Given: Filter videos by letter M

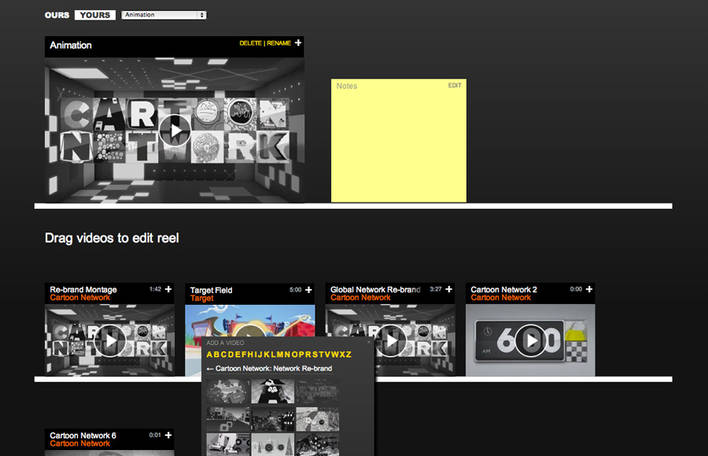Looking at the screenshot, I should (280, 354).
